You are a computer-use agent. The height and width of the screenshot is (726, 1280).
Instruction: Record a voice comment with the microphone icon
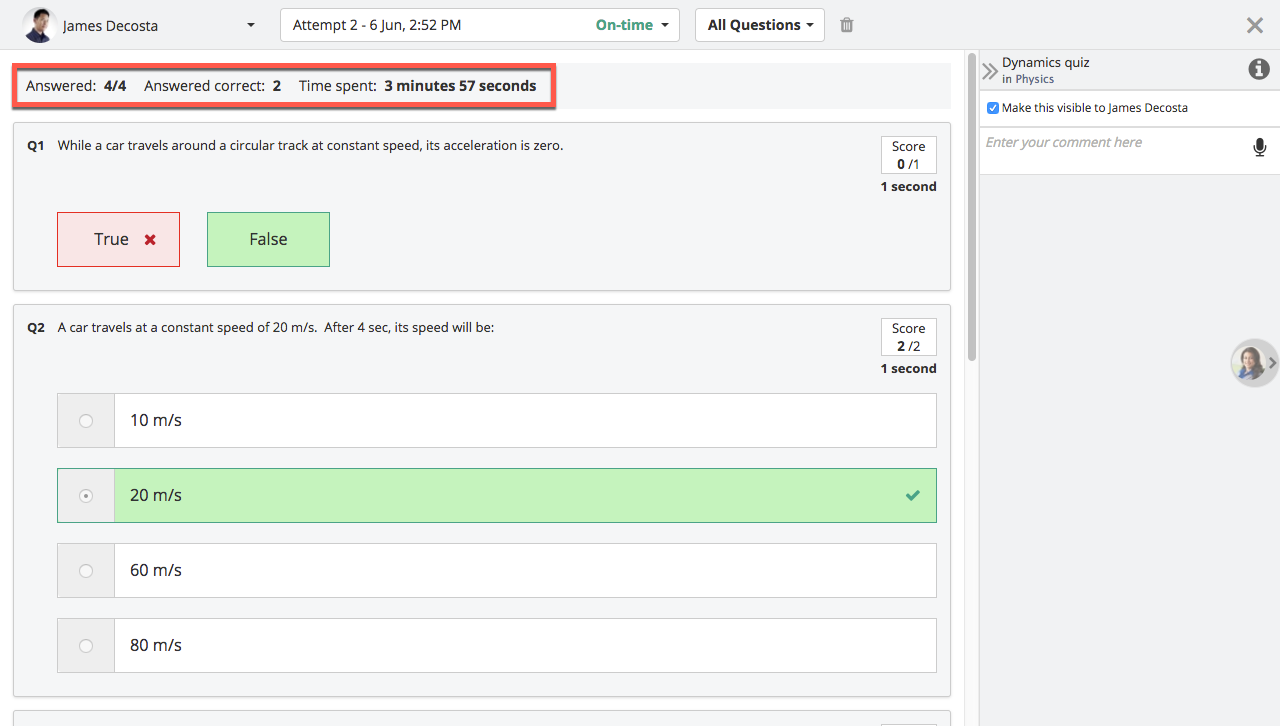coord(1260,148)
